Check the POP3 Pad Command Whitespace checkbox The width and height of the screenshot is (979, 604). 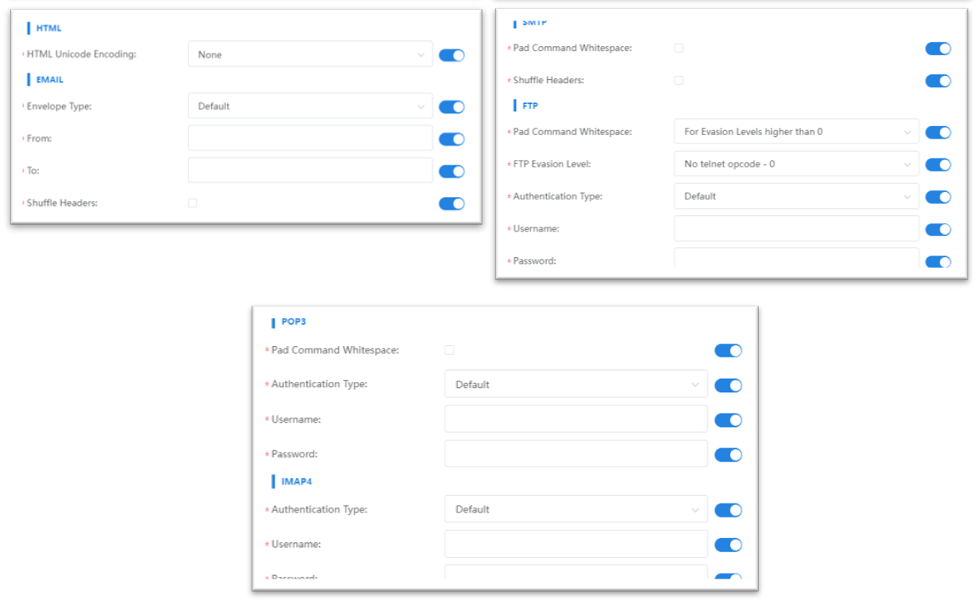point(449,350)
